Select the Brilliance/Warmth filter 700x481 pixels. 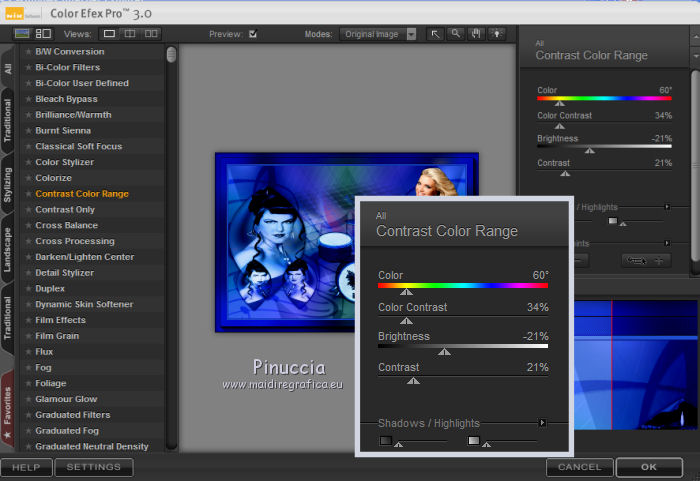[x=73, y=115]
